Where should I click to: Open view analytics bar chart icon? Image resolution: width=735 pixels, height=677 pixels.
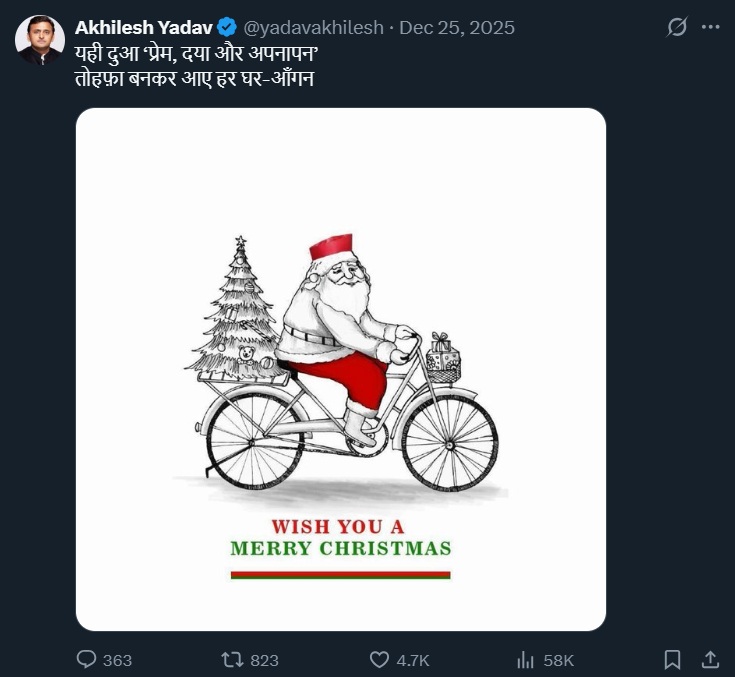[x=526, y=660]
